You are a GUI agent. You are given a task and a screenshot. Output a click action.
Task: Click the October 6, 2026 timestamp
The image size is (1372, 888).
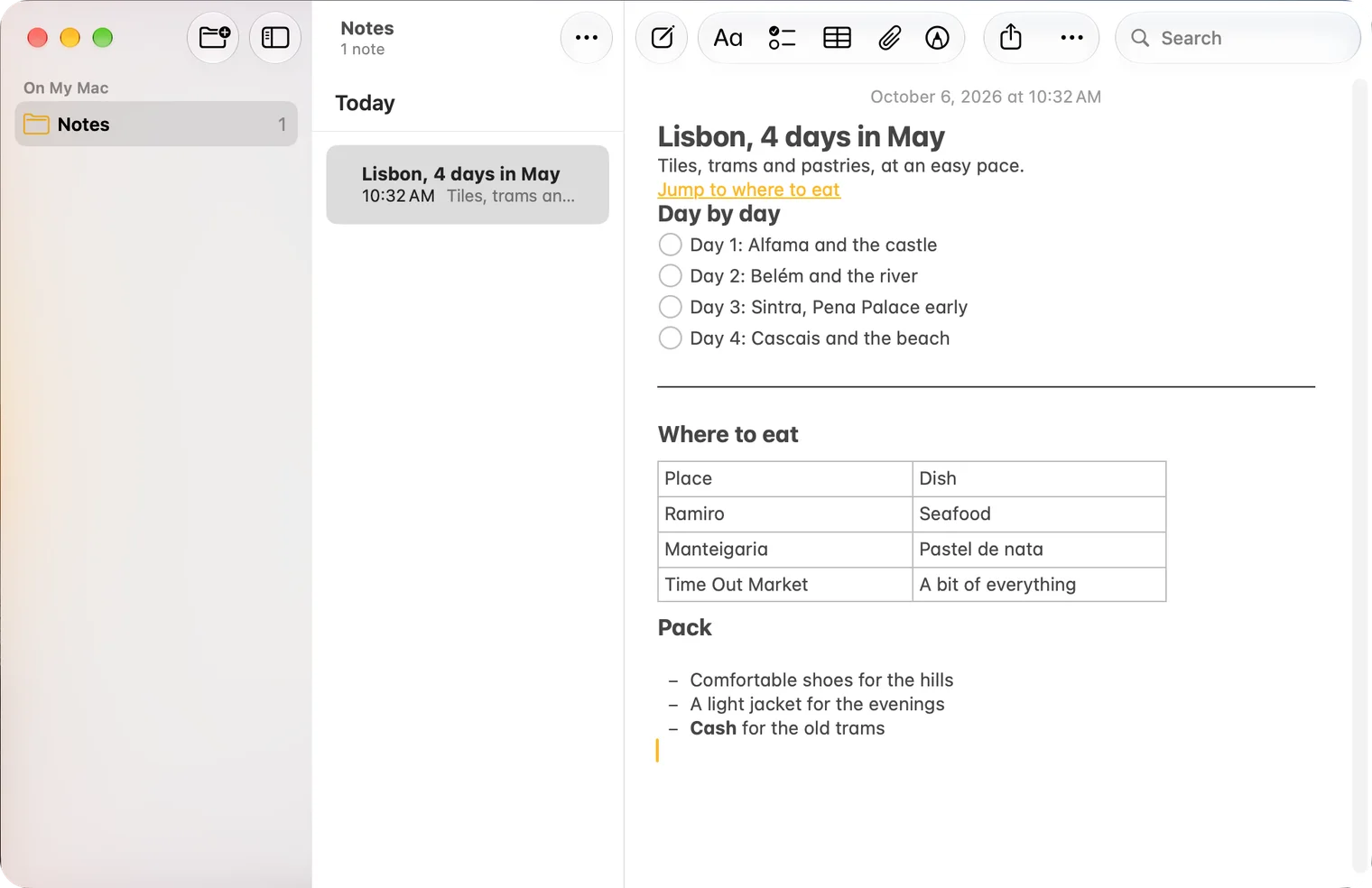click(986, 97)
